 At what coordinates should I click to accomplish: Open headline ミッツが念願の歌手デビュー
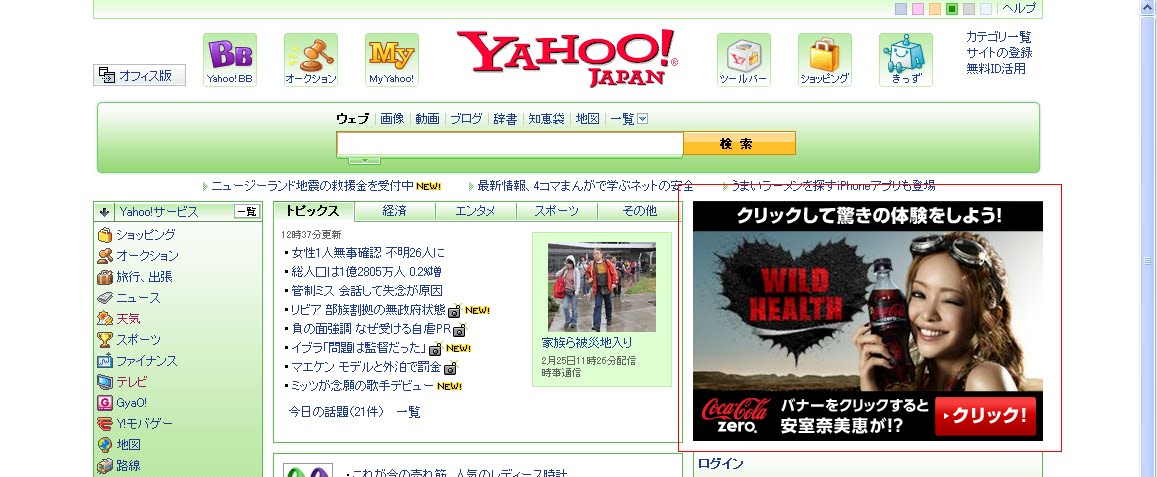362,386
